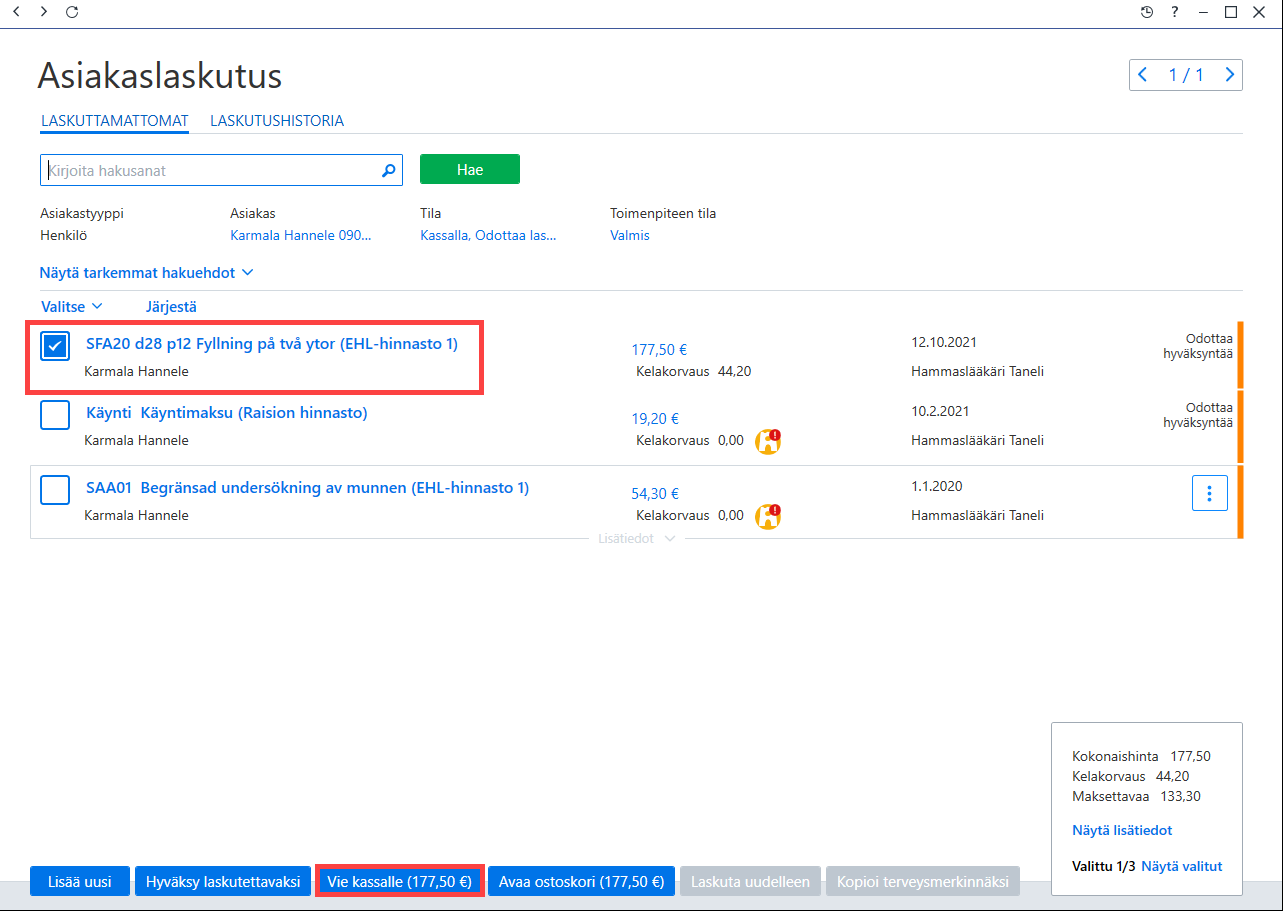
Task: Click the Kopioi terveysmerkinnäksi button
Action: pyautogui.click(x=923, y=882)
